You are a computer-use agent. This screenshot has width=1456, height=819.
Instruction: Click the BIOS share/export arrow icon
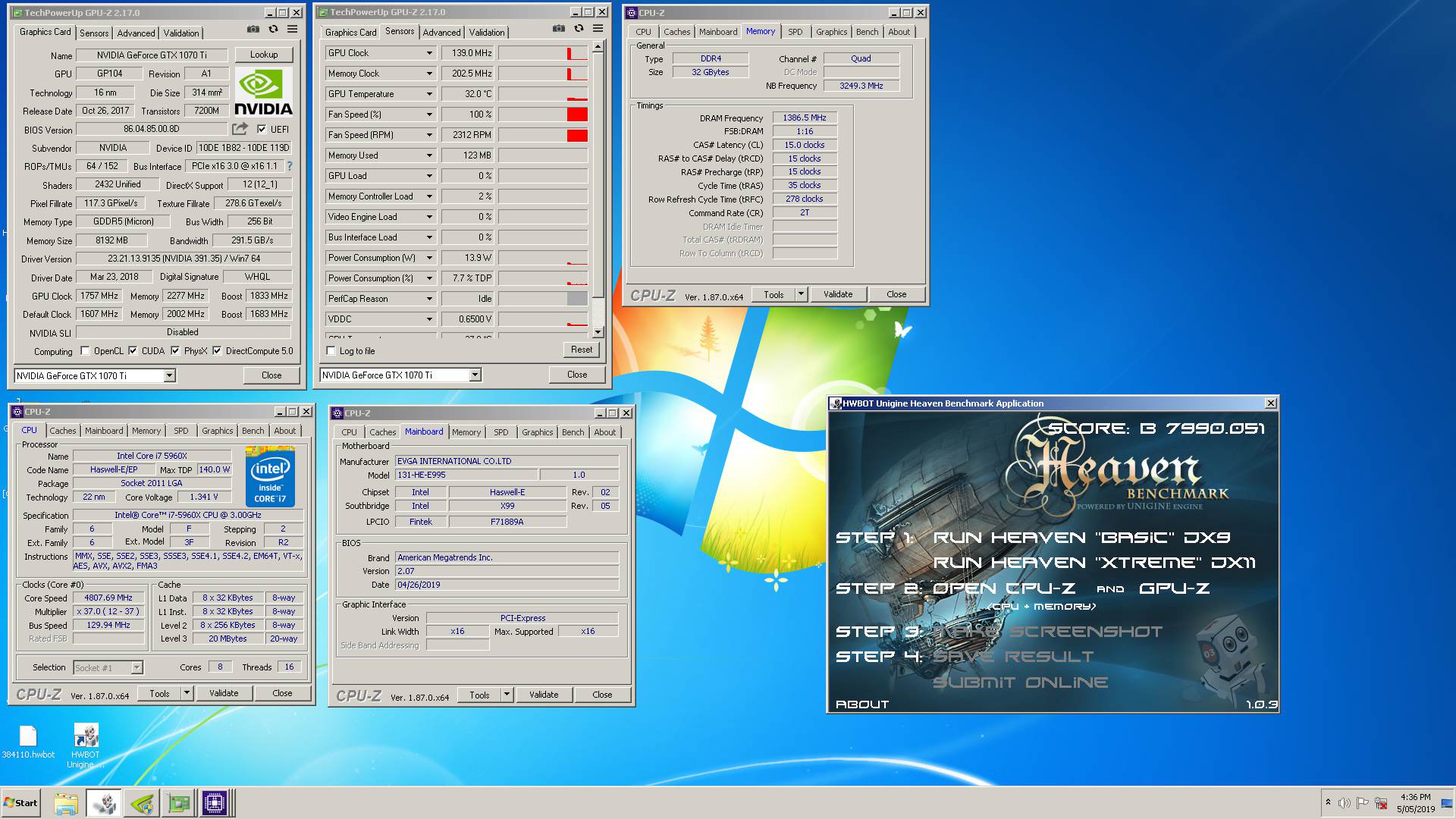pos(240,129)
